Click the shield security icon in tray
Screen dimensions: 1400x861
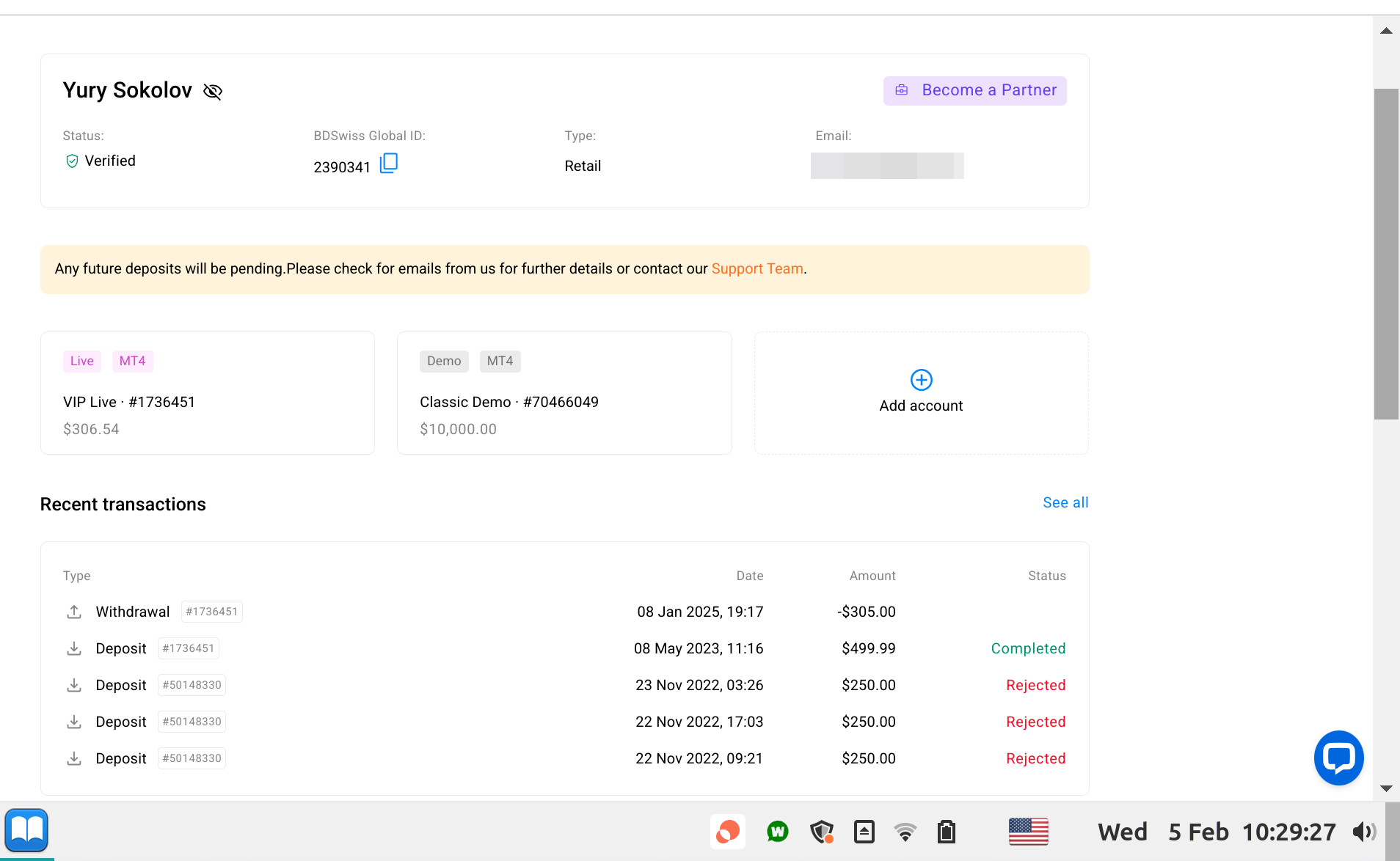click(x=821, y=832)
